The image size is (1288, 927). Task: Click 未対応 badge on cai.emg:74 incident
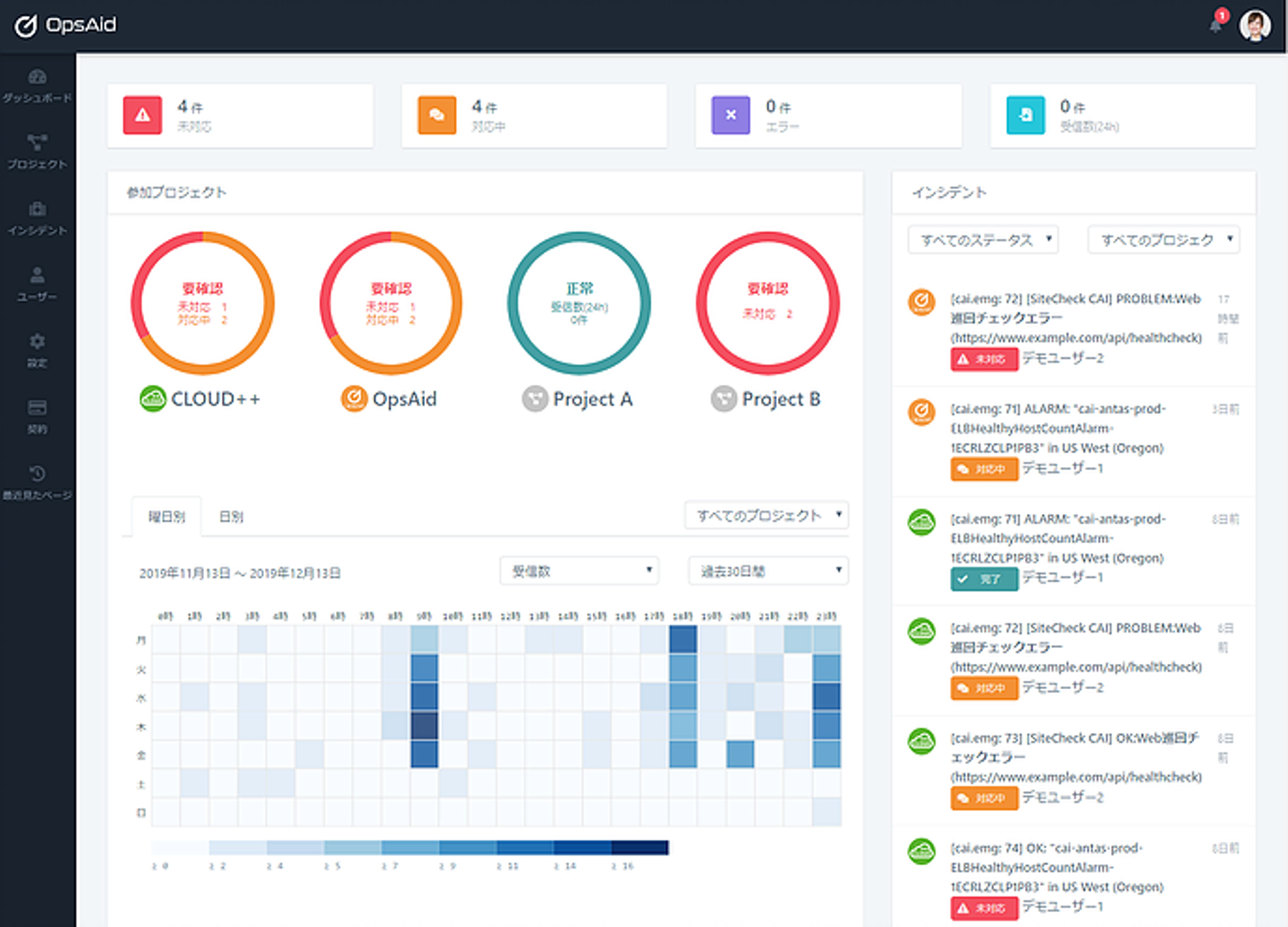(x=984, y=908)
